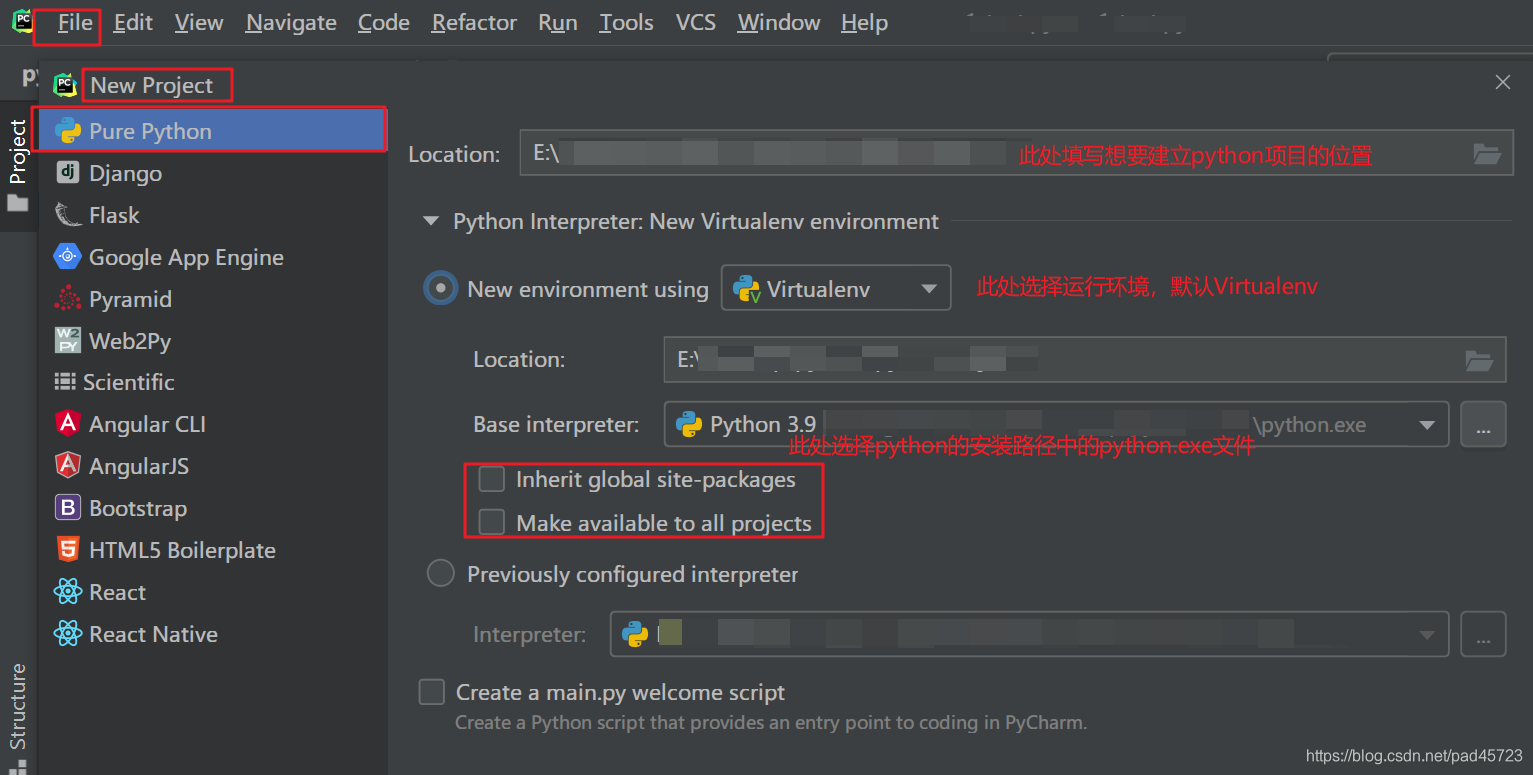Open the Interpreter dropdown arrow
This screenshot has height=775, width=1533.
click(x=1427, y=635)
